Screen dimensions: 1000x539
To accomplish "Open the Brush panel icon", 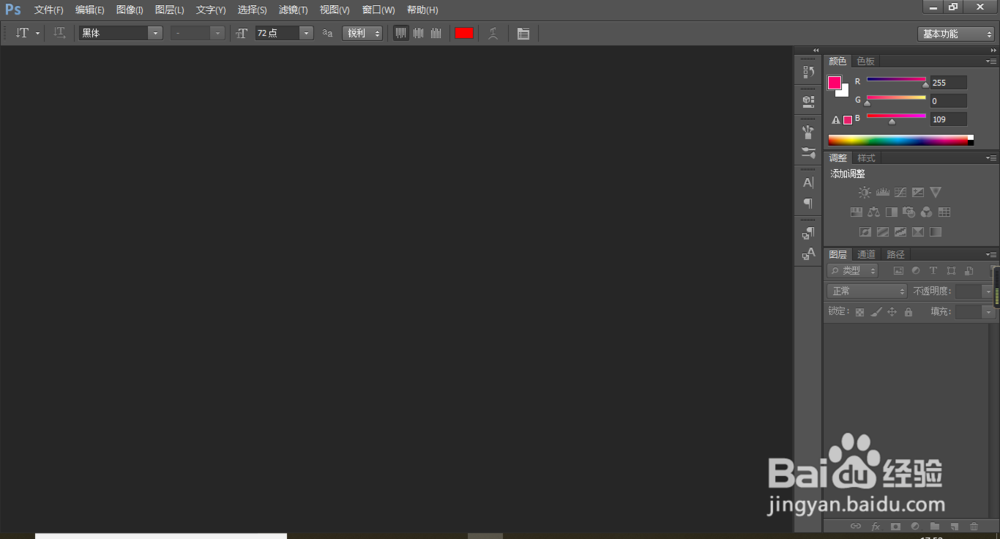I will (808, 153).
